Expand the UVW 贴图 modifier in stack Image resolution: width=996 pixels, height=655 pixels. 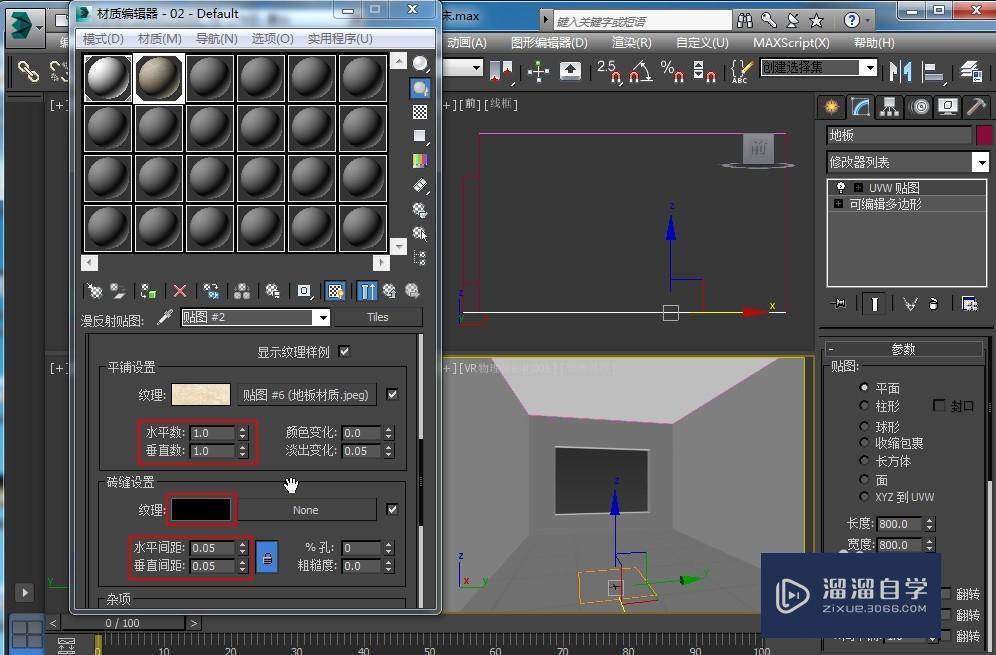pos(857,187)
